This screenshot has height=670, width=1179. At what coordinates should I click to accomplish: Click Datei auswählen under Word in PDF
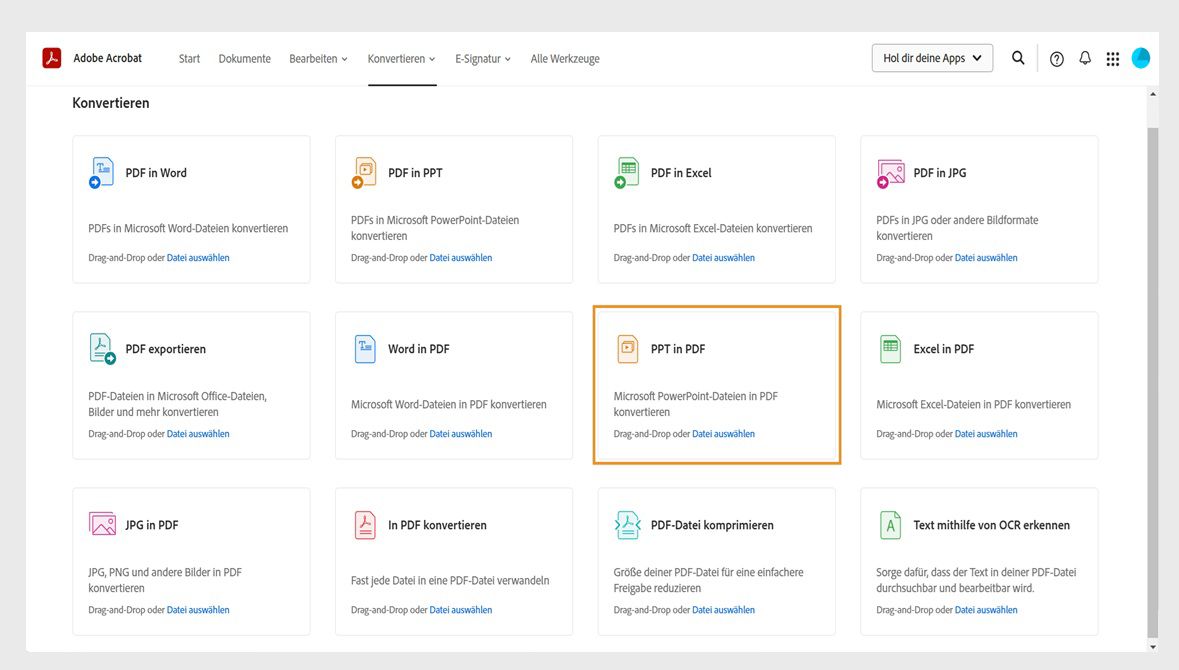click(461, 434)
